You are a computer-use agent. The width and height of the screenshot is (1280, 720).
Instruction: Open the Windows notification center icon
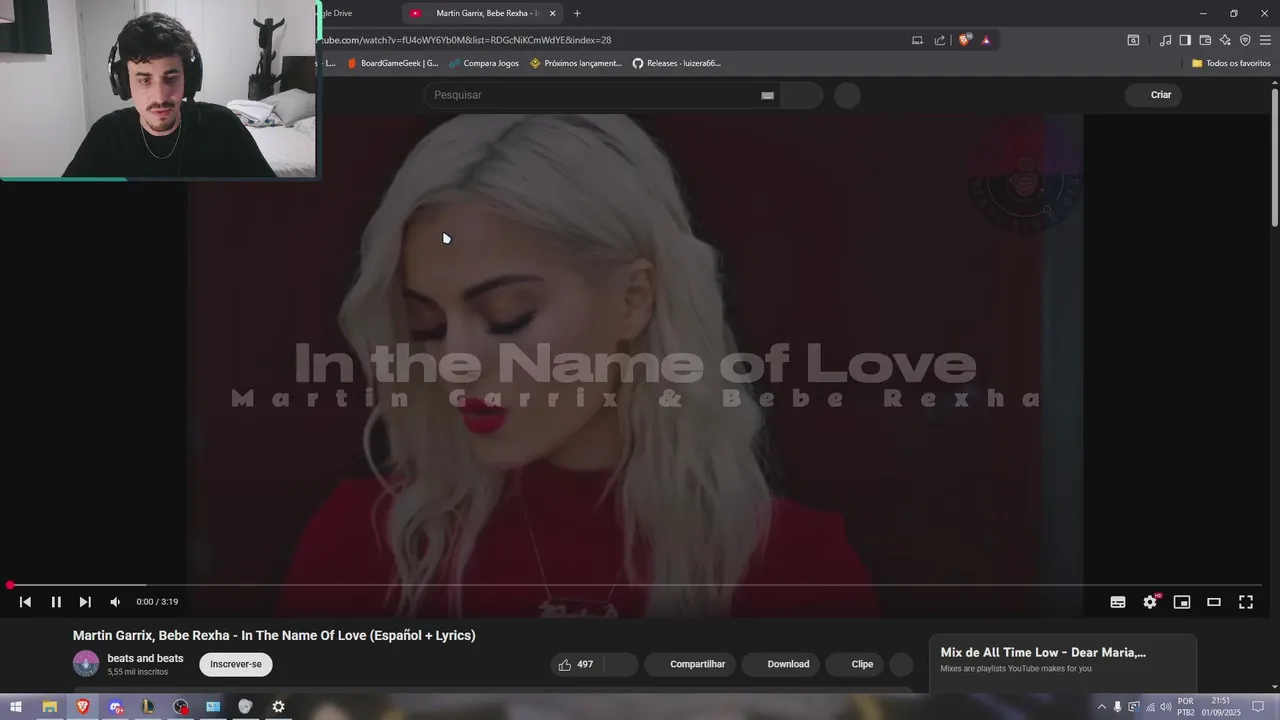pos(1258,707)
